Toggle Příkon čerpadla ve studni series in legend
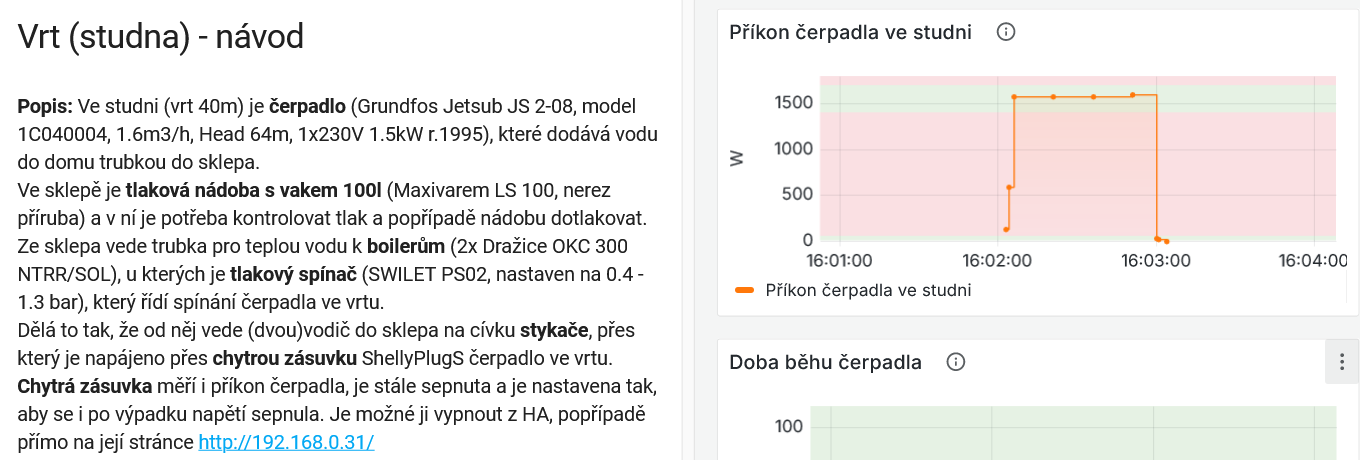This screenshot has height=460, width=1360. pos(868,290)
